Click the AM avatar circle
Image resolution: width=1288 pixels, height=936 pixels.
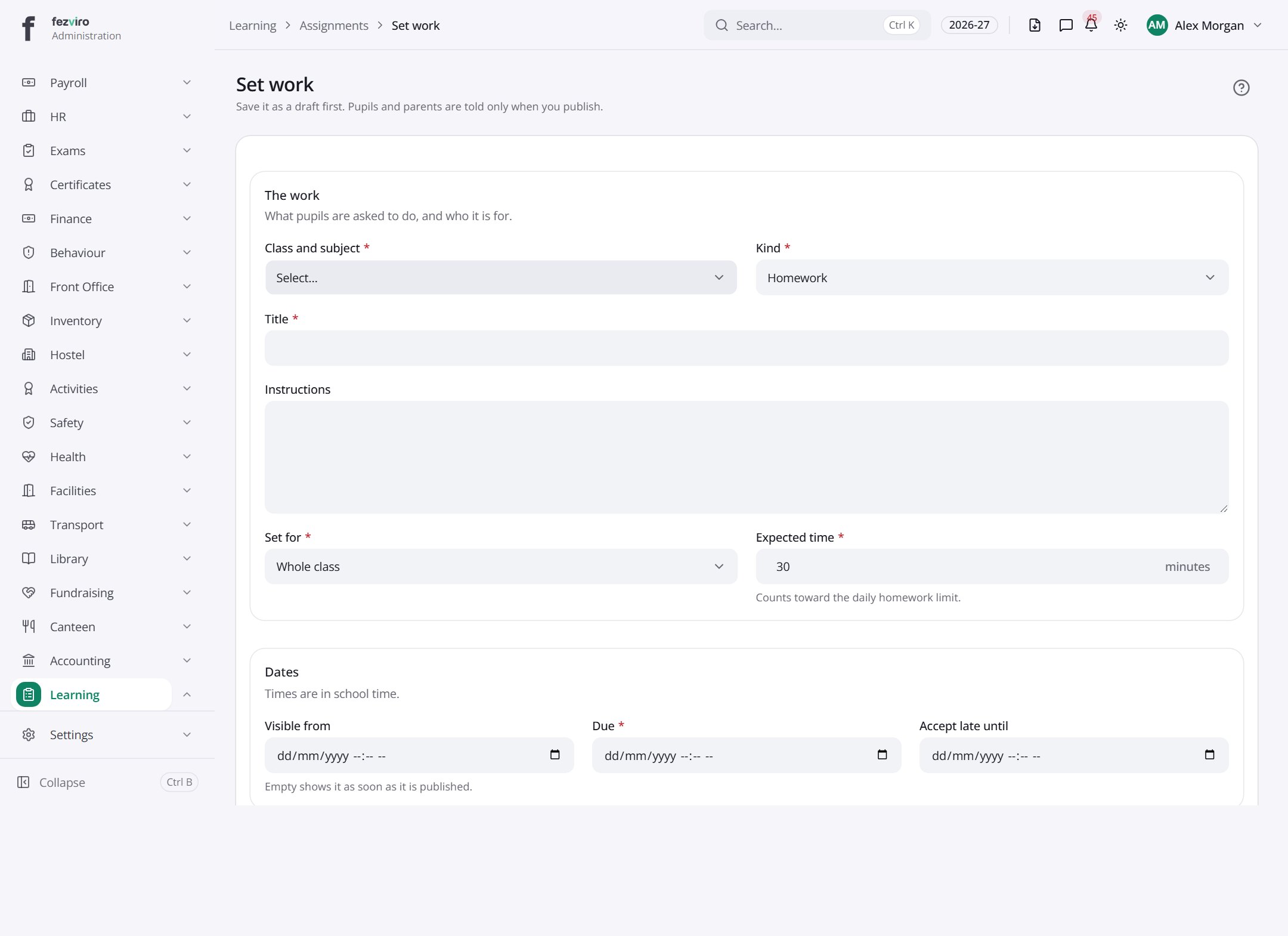point(1157,25)
